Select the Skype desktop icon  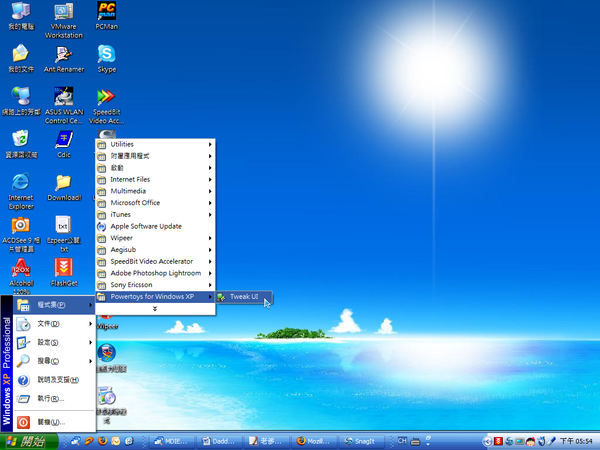coord(106,59)
